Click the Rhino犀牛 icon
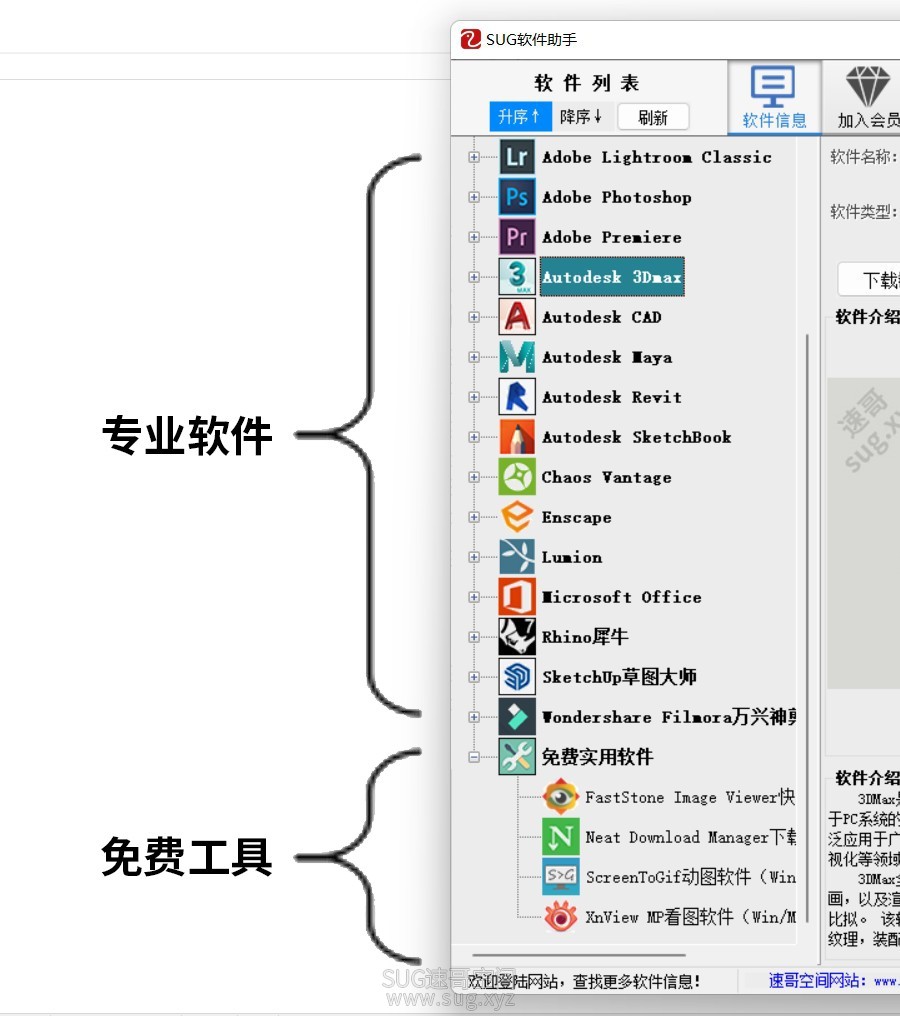Screen dimensions: 900x1016 pos(517,637)
